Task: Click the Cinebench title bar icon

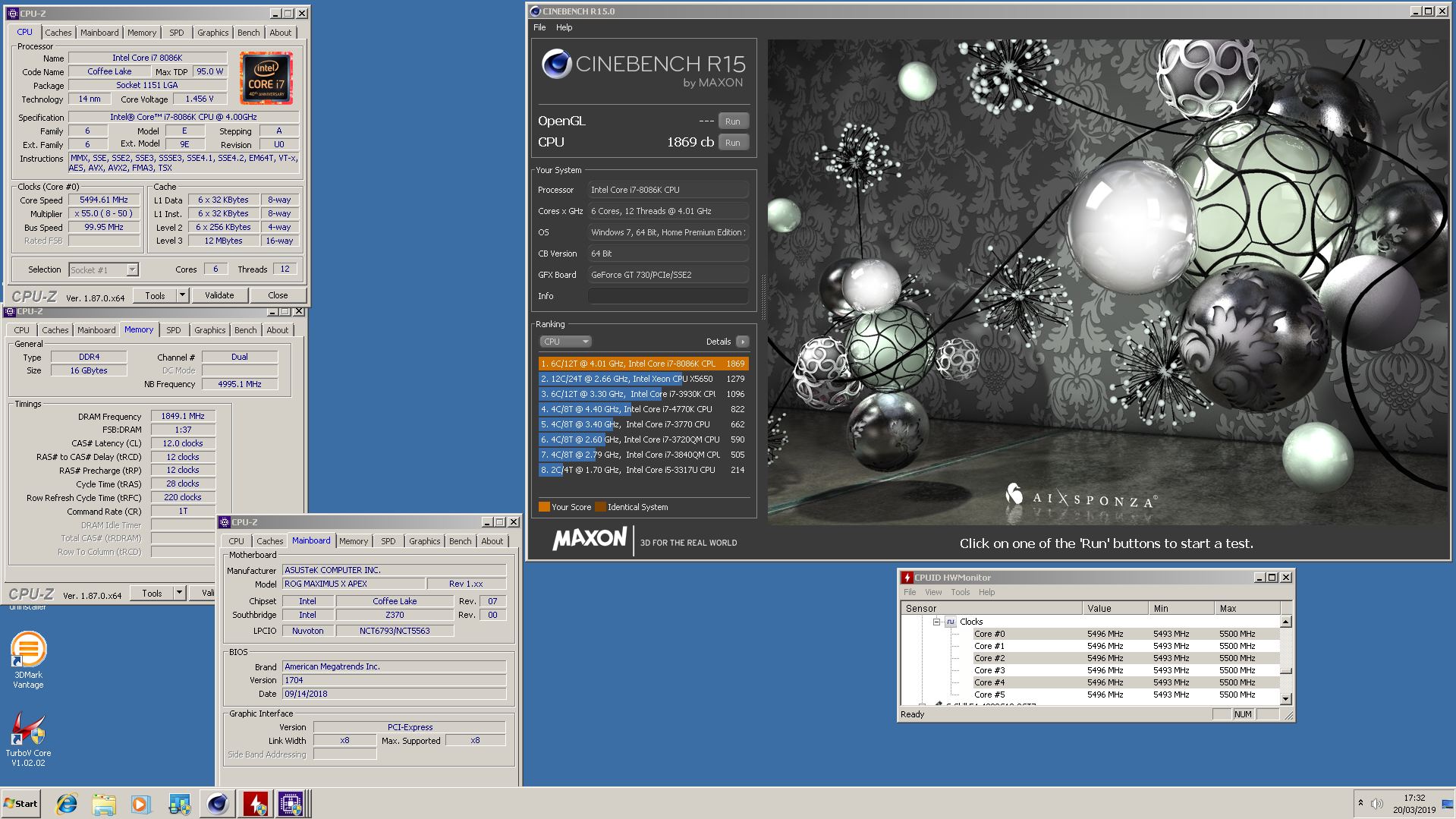Action: pos(535,11)
